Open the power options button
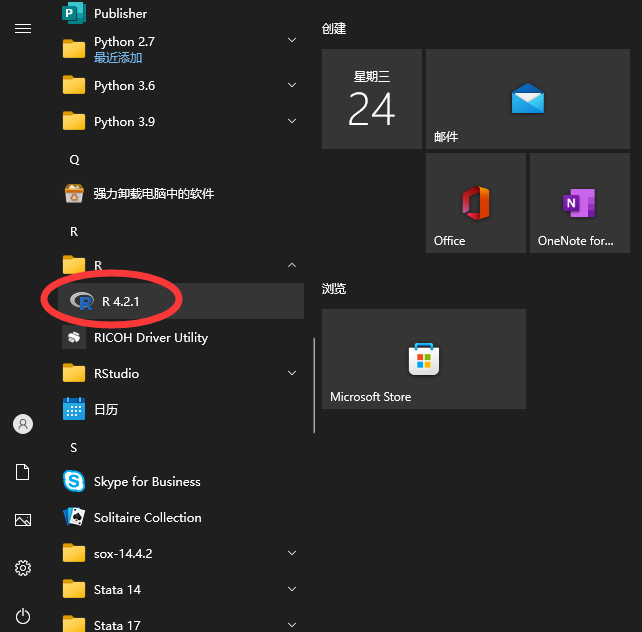The width and height of the screenshot is (642, 632). click(23, 616)
